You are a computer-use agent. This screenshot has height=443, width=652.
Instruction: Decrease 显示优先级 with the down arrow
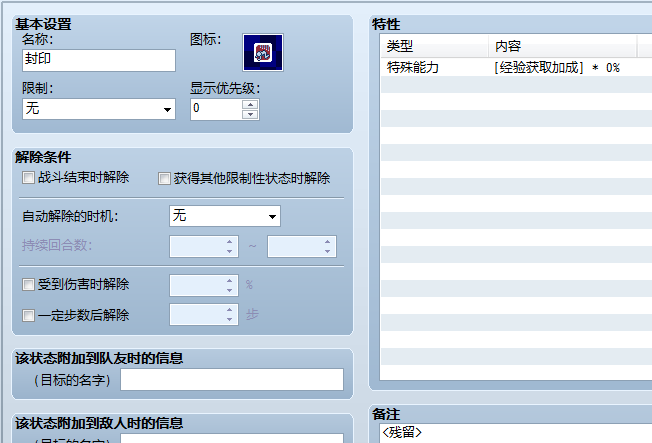coord(250,115)
